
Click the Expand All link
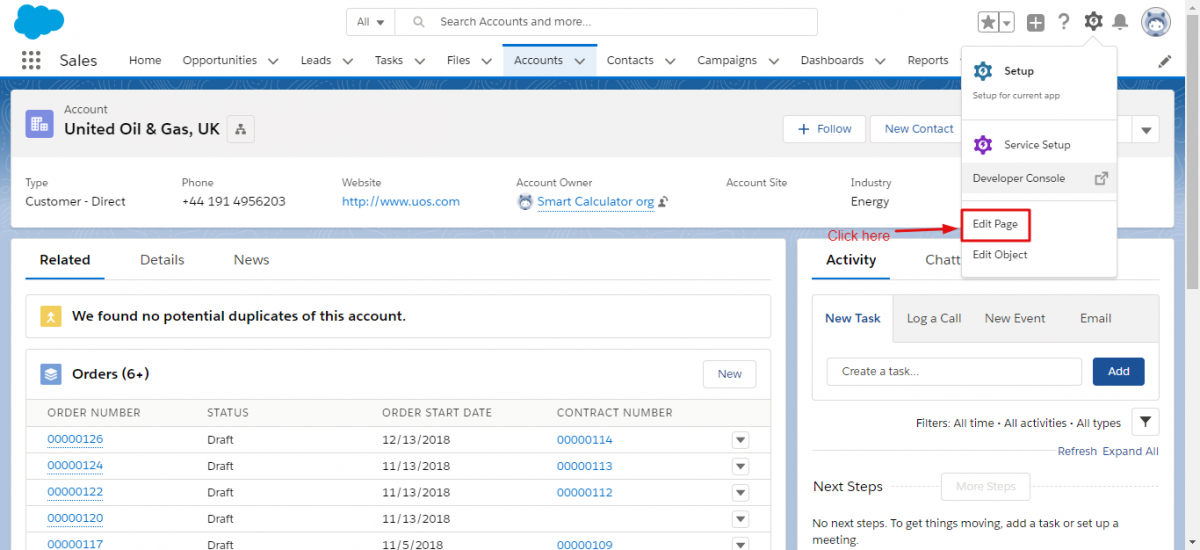1130,451
